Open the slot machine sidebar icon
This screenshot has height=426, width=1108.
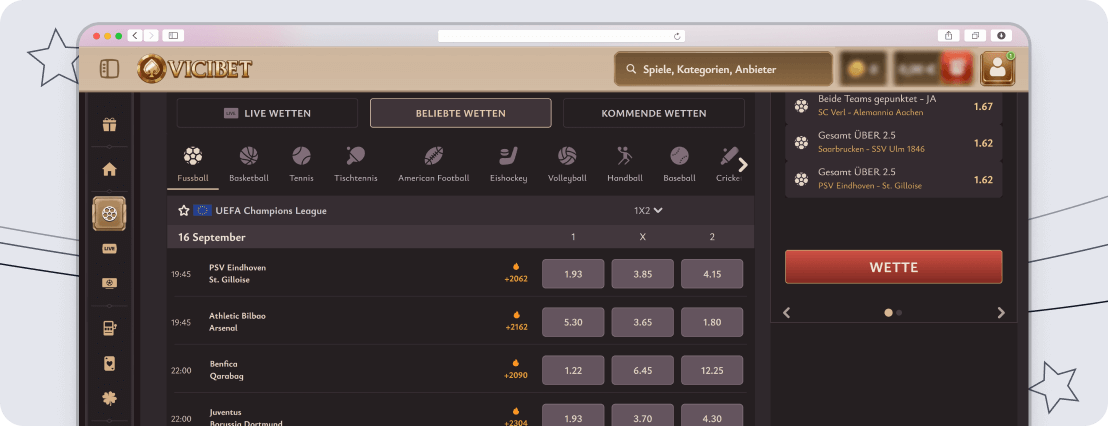tap(109, 328)
